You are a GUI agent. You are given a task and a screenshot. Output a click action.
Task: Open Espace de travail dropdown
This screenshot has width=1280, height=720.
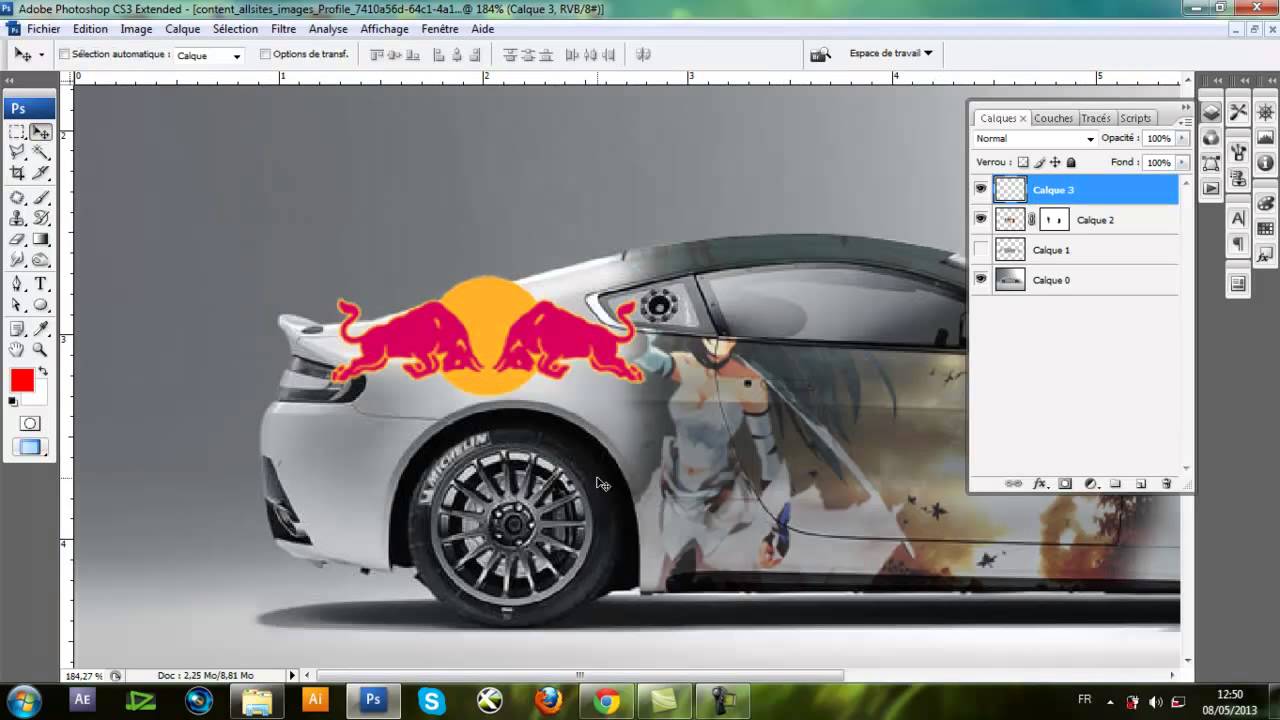click(890, 53)
